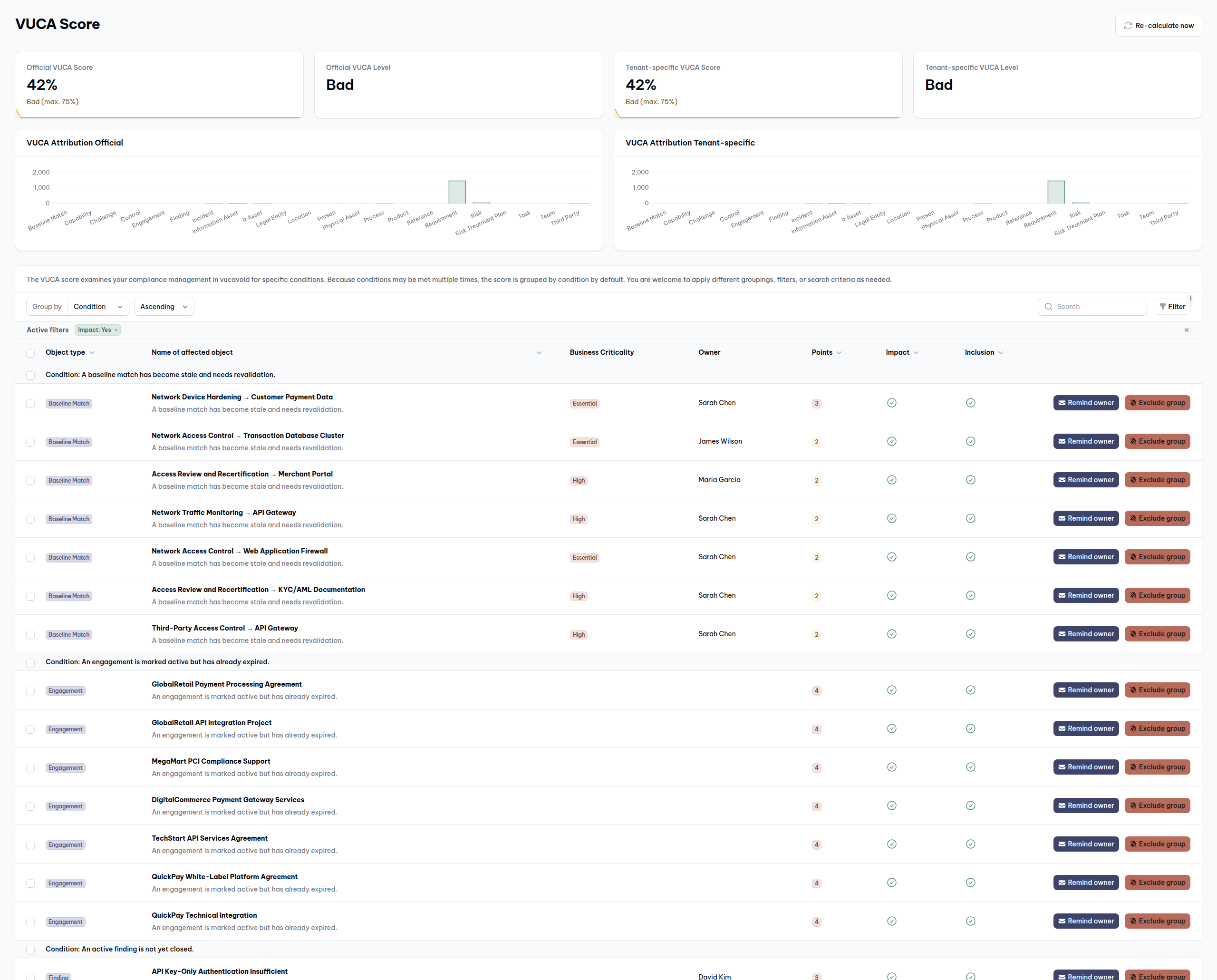Click the Filter funnel icon
The height and width of the screenshot is (980, 1217).
[x=1162, y=307]
